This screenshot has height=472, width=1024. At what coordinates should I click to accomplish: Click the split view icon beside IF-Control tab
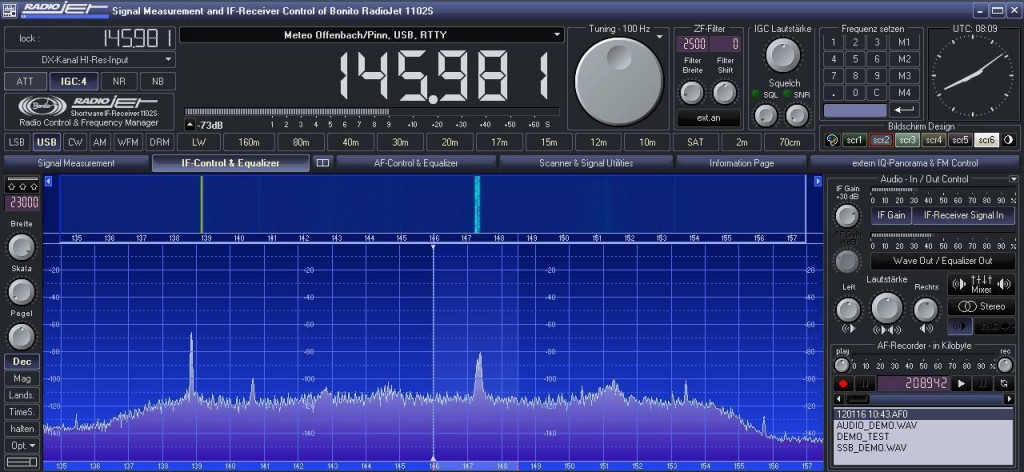point(323,162)
